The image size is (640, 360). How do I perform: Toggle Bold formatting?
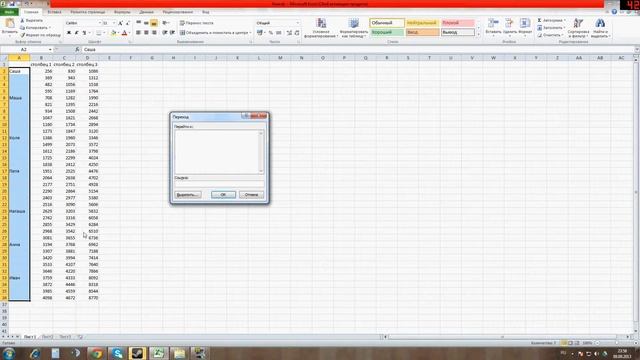(x=69, y=33)
